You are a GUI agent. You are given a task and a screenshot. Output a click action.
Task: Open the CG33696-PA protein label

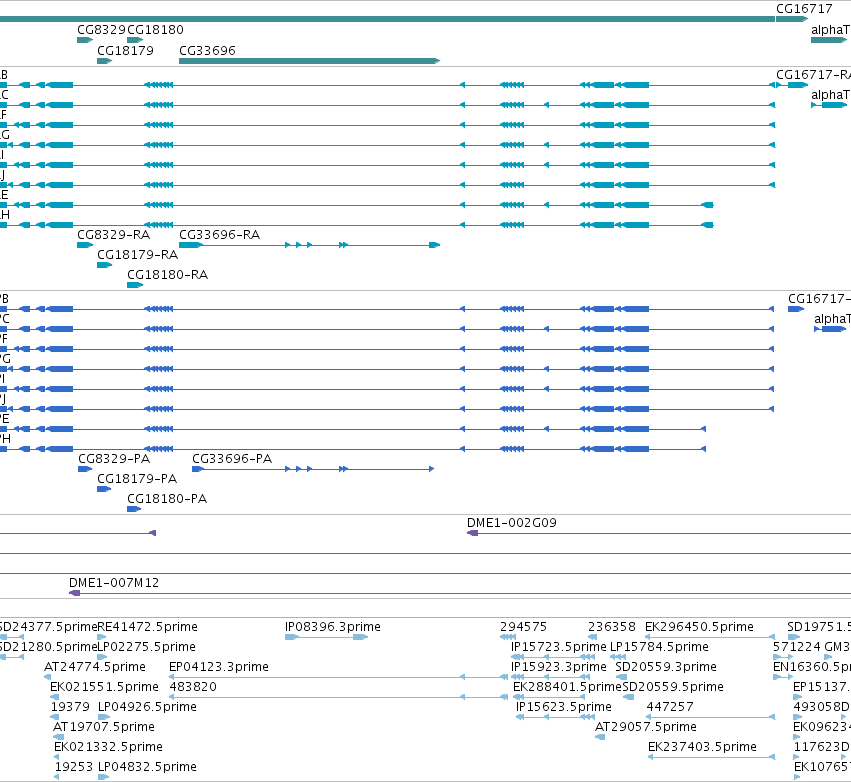coord(232,459)
